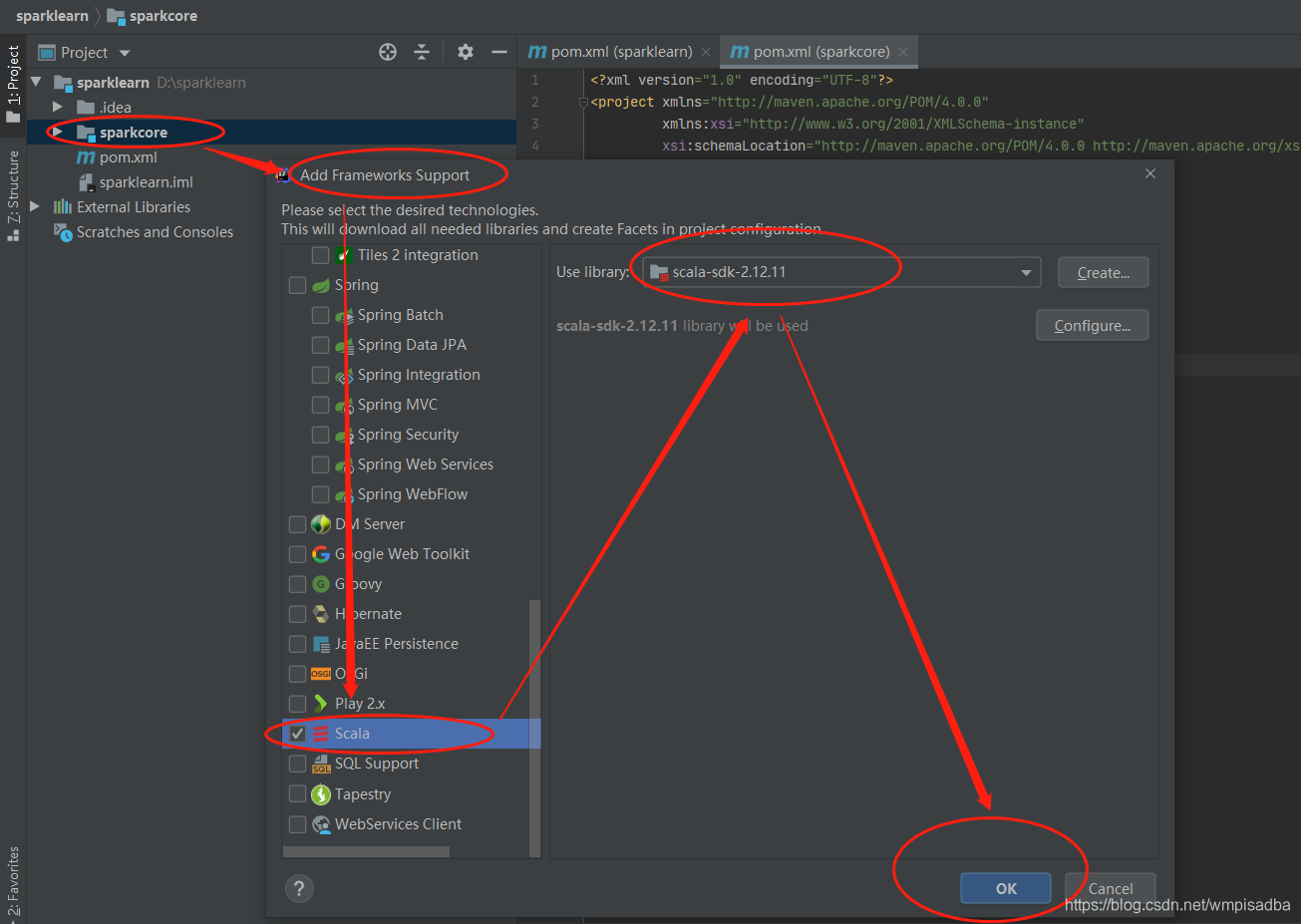Enable the SQL Support checkbox
The width and height of the screenshot is (1301, 924).
point(297,764)
